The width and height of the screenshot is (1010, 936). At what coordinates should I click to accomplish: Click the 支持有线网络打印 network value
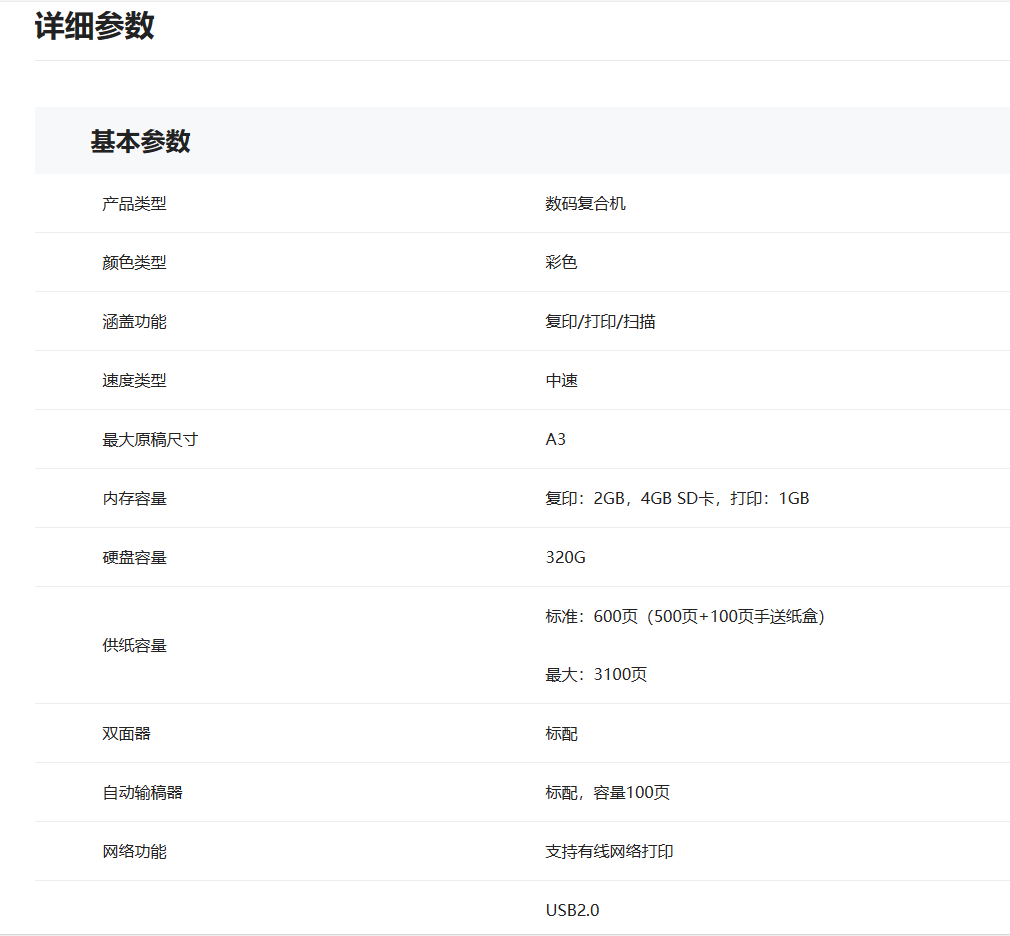[x=609, y=852]
